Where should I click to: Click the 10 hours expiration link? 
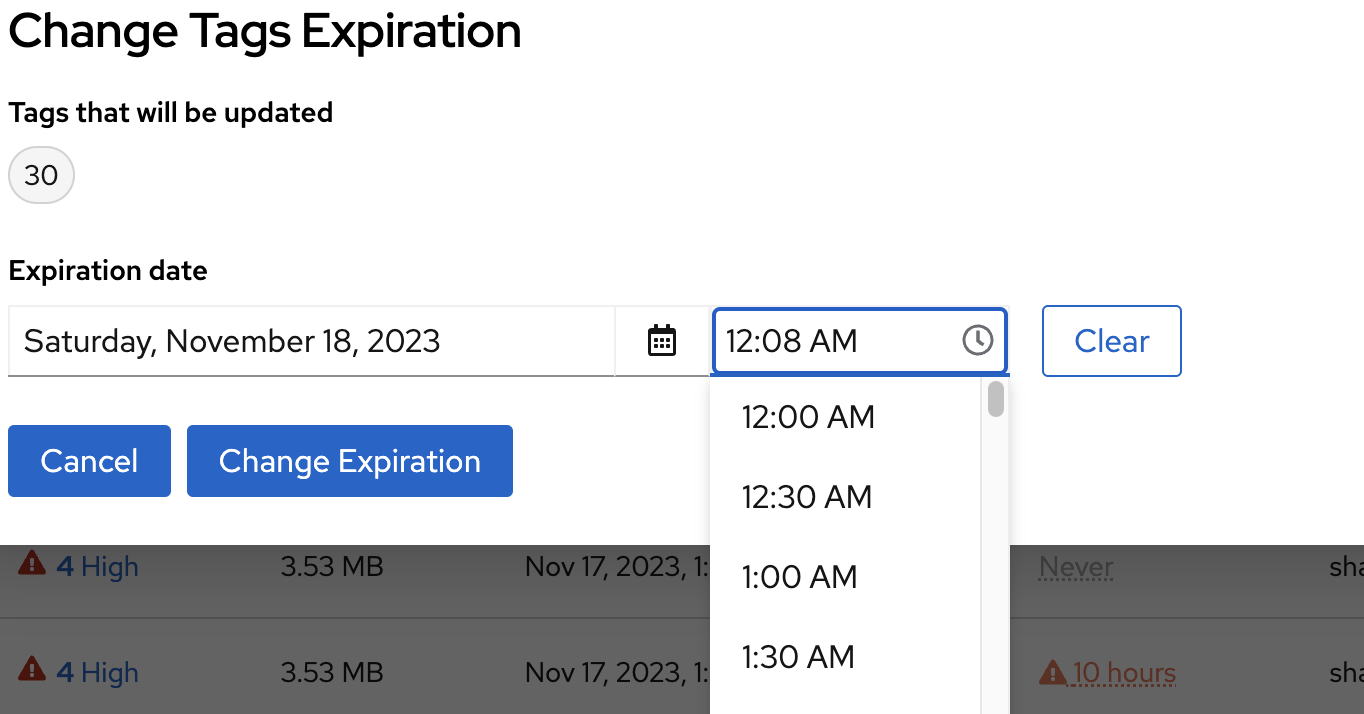[1124, 673]
